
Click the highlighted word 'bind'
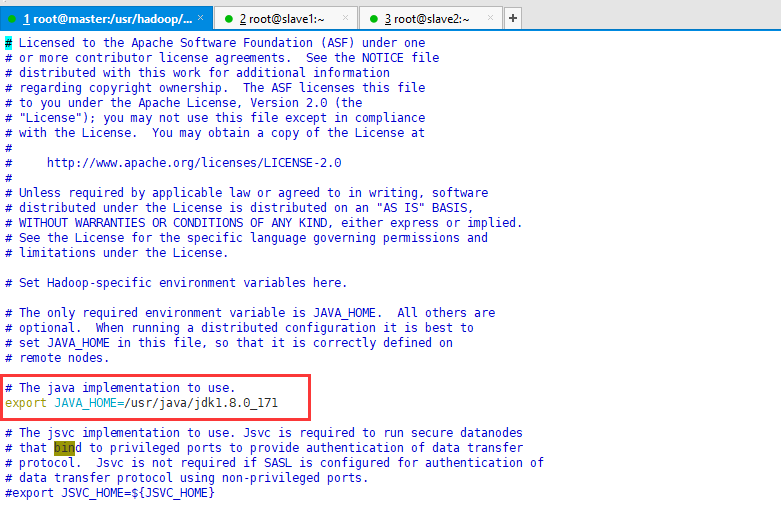pyautogui.click(x=67, y=448)
